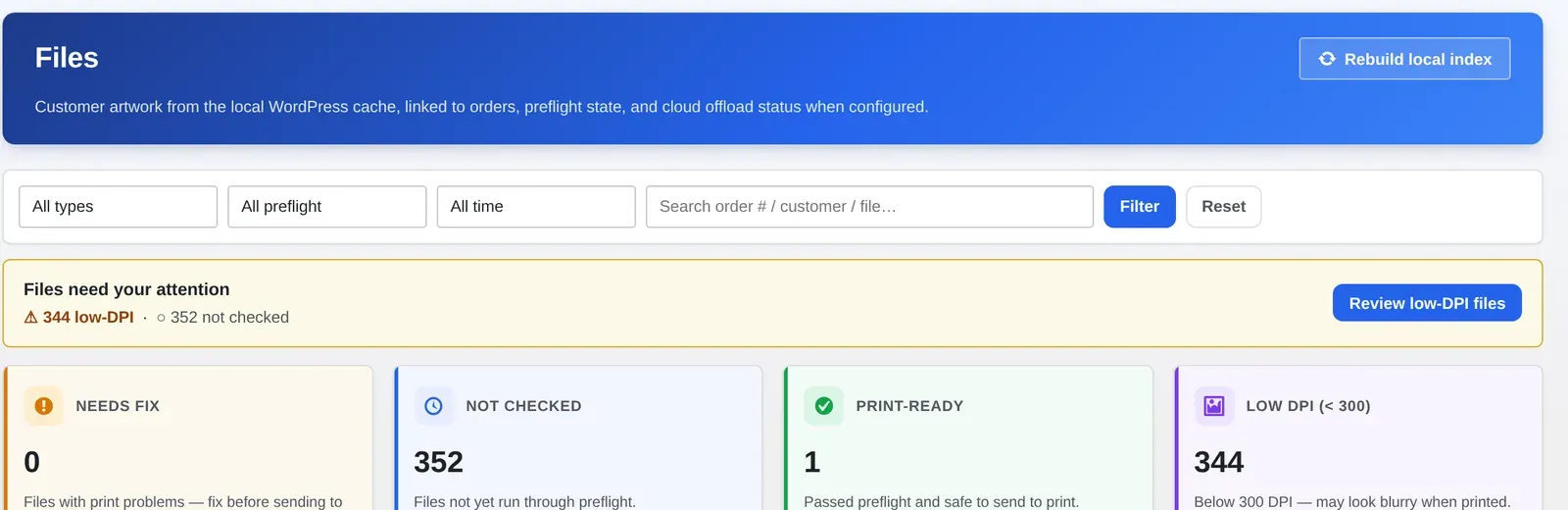Open the All types dropdown
The height and width of the screenshot is (510, 1568).
118,207
